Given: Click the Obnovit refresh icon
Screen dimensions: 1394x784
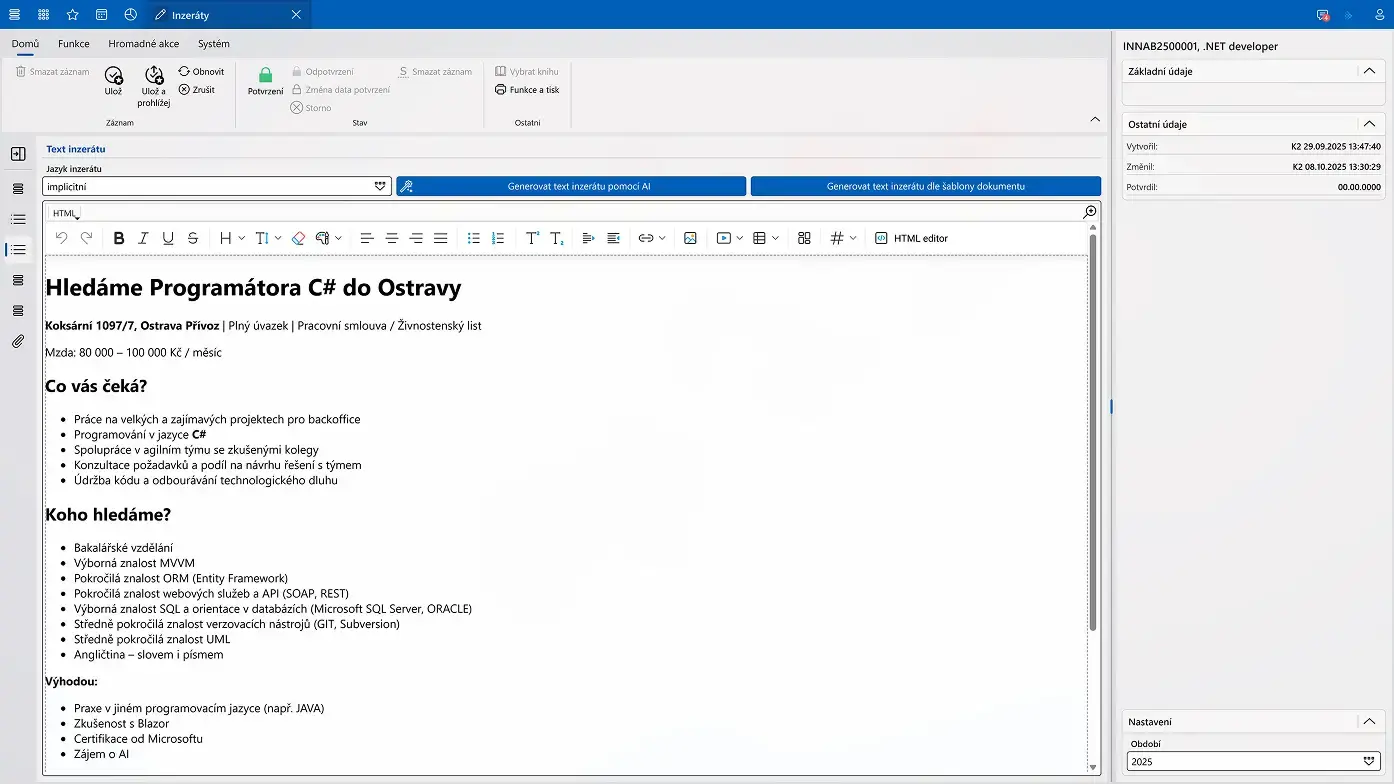Looking at the screenshot, I should pos(184,72).
